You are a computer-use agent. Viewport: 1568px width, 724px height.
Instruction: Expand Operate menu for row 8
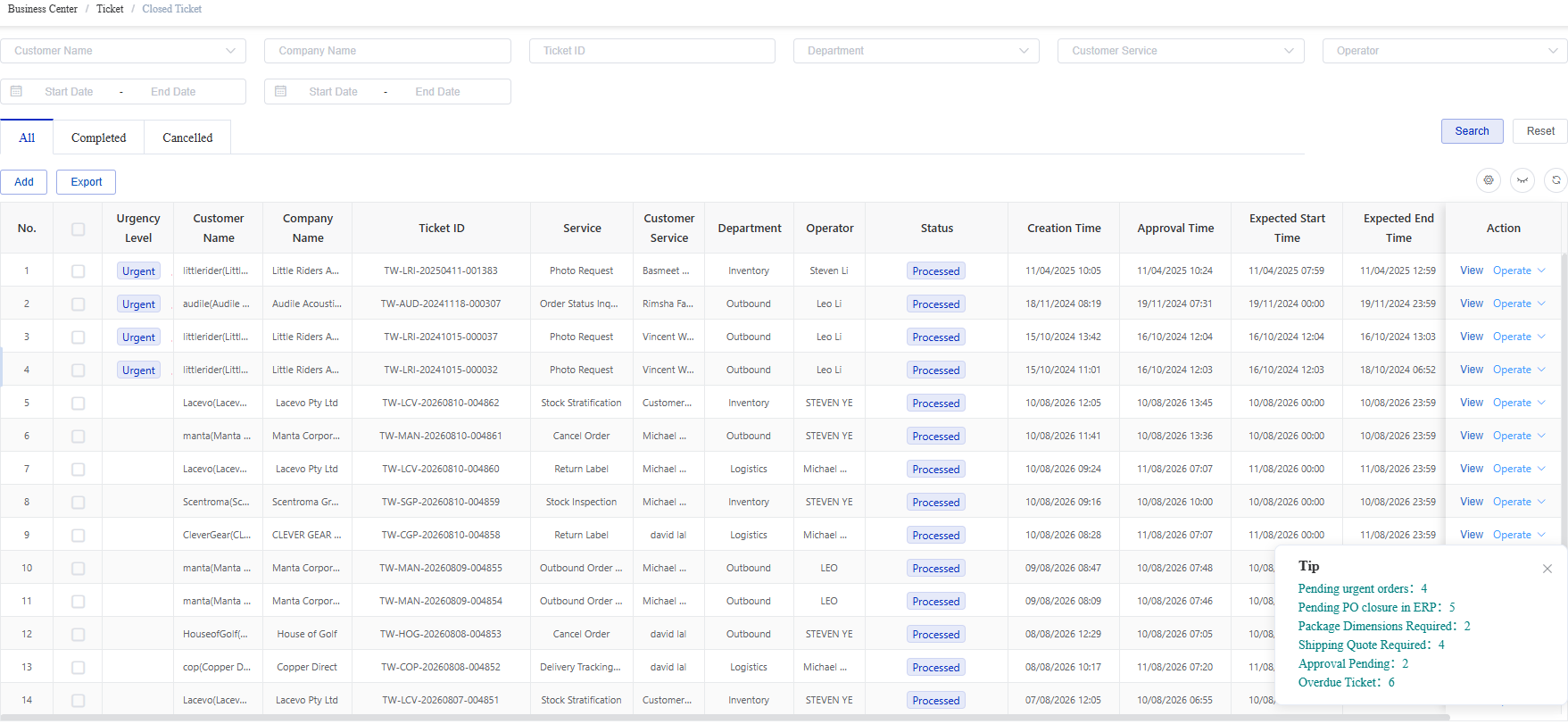(1519, 502)
